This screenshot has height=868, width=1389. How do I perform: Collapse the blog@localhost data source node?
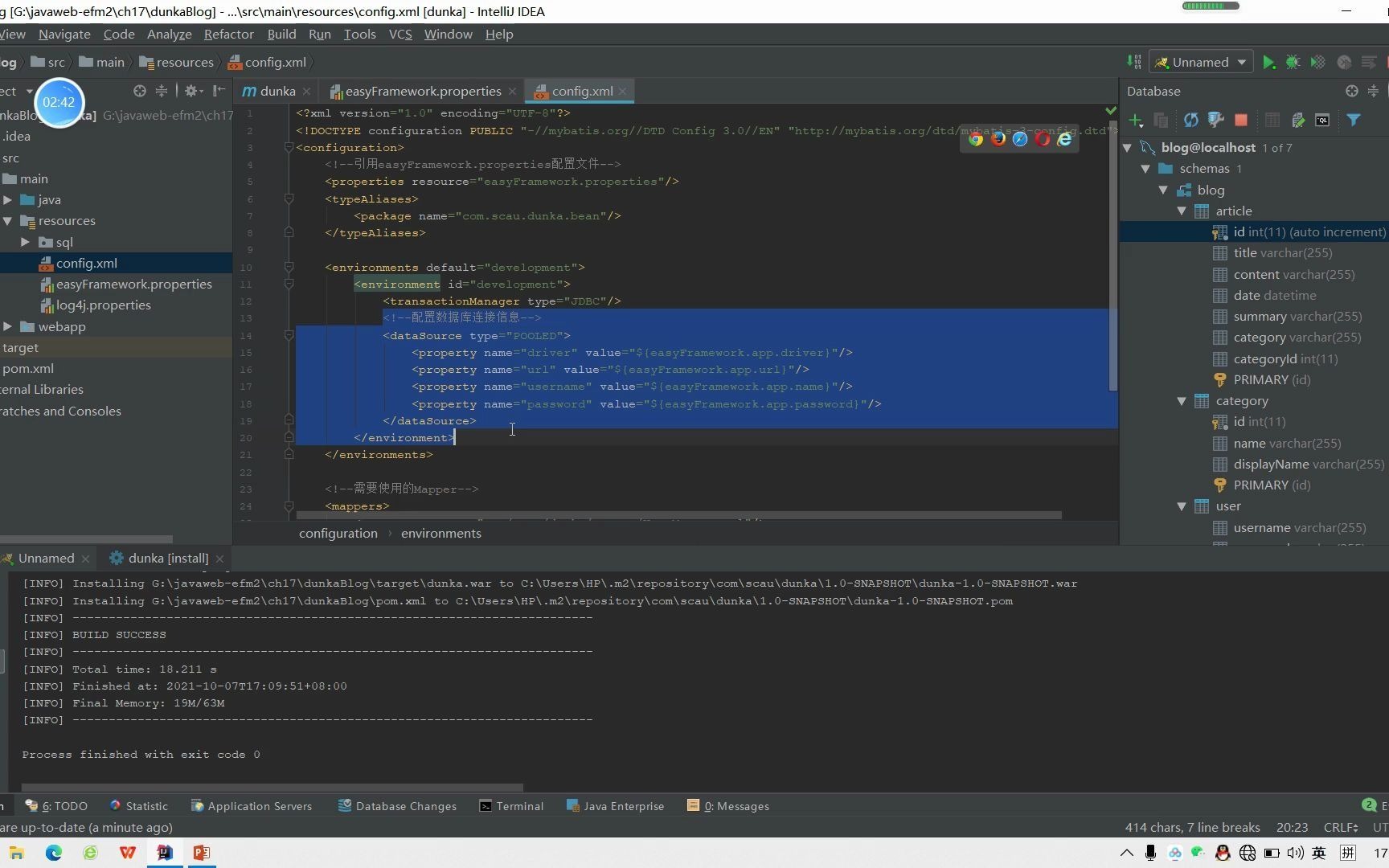click(1127, 148)
